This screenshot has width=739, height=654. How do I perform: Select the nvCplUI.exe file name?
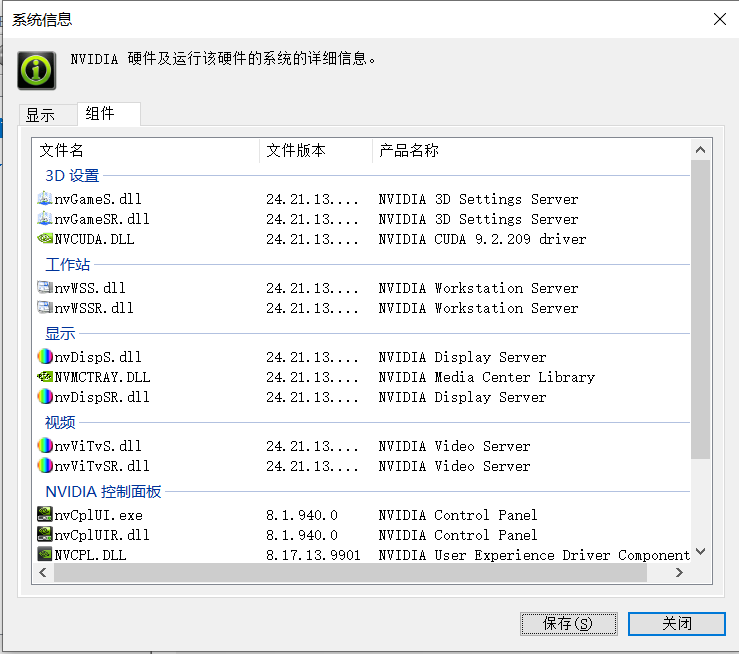coord(99,515)
